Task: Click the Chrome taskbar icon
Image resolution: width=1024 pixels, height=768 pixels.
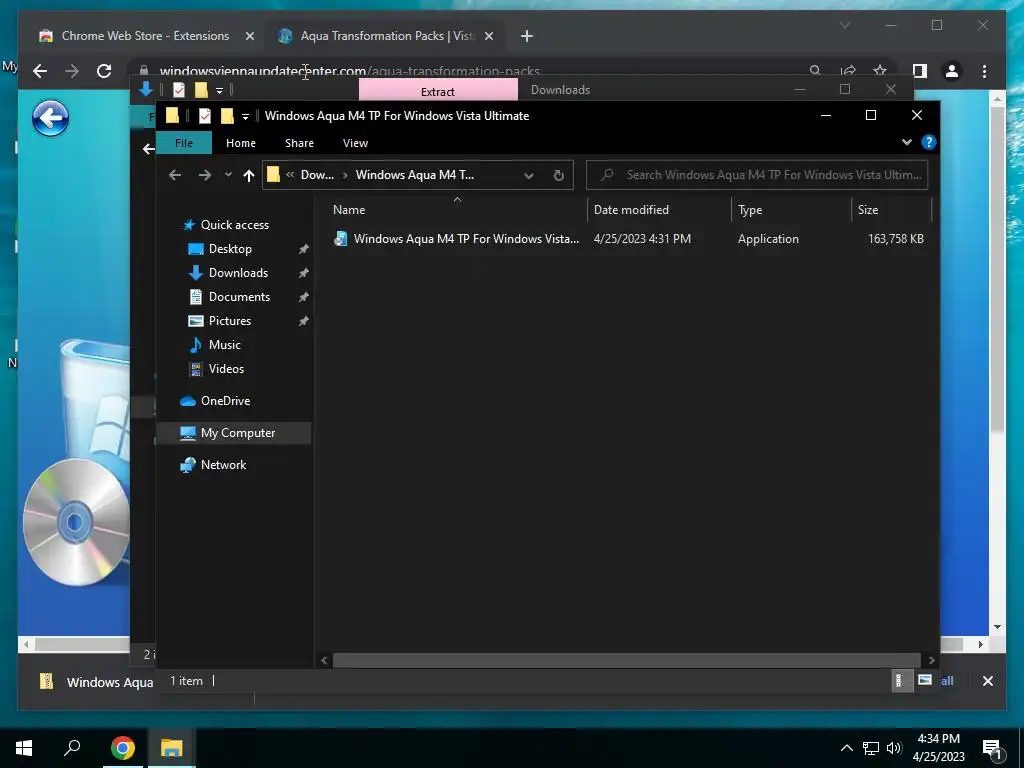Action: (122, 748)
